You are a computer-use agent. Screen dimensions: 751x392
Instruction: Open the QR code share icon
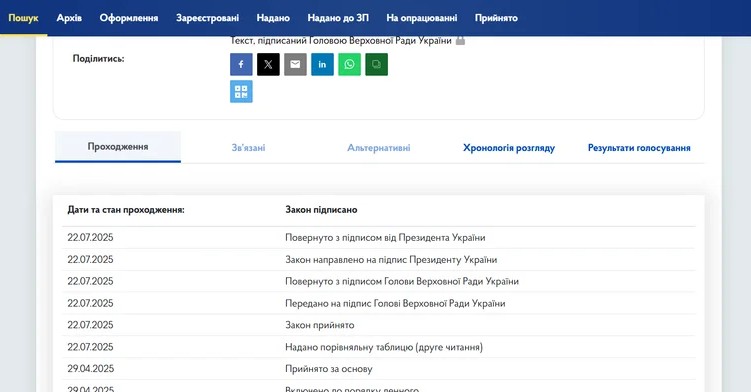pos(241,92)
